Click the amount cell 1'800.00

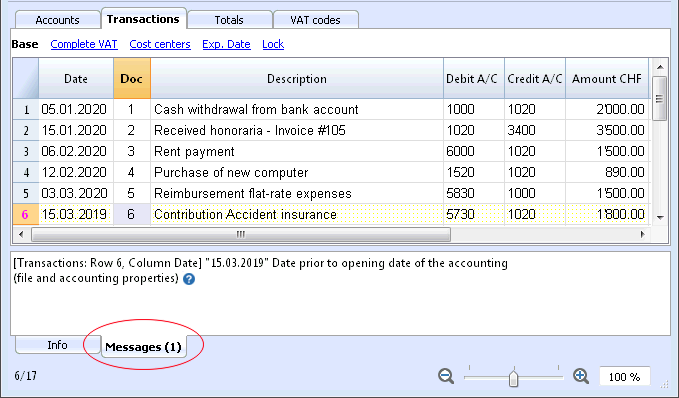tap(607, 214)
